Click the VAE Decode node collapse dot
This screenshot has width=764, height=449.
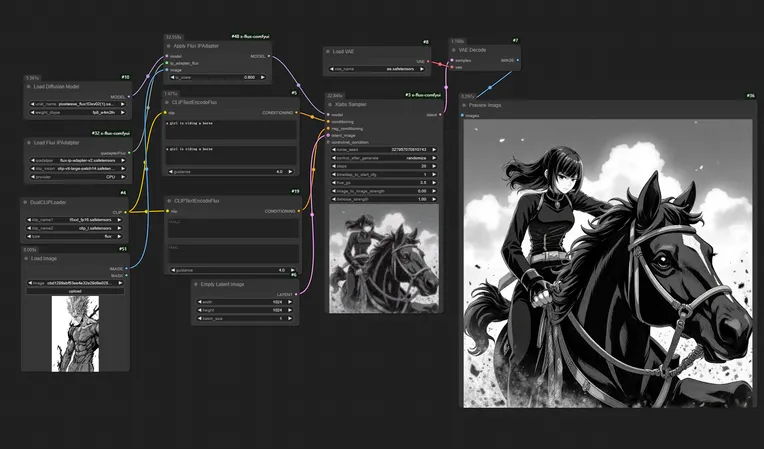[x=455, y=50]
